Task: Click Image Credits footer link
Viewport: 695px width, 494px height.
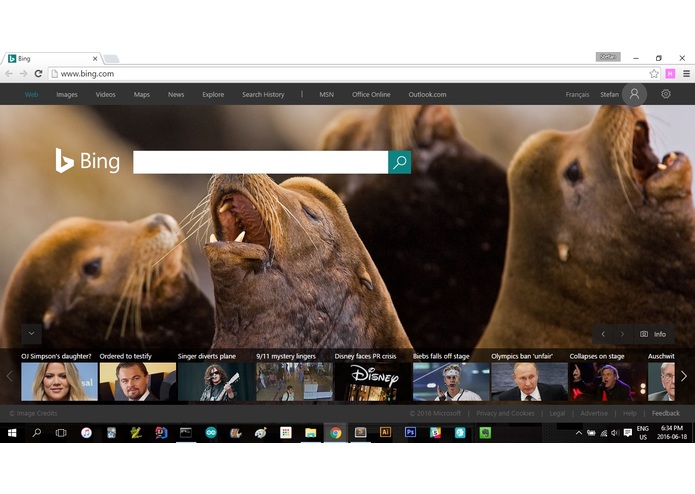Action: coord(33,413)
